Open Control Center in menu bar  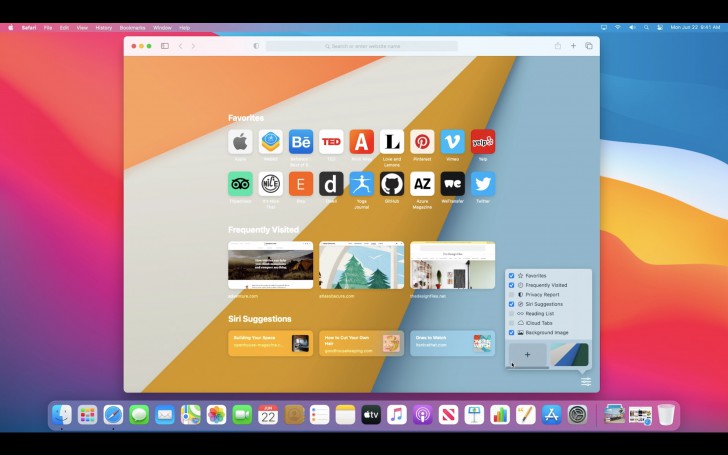tap(660, 28)
